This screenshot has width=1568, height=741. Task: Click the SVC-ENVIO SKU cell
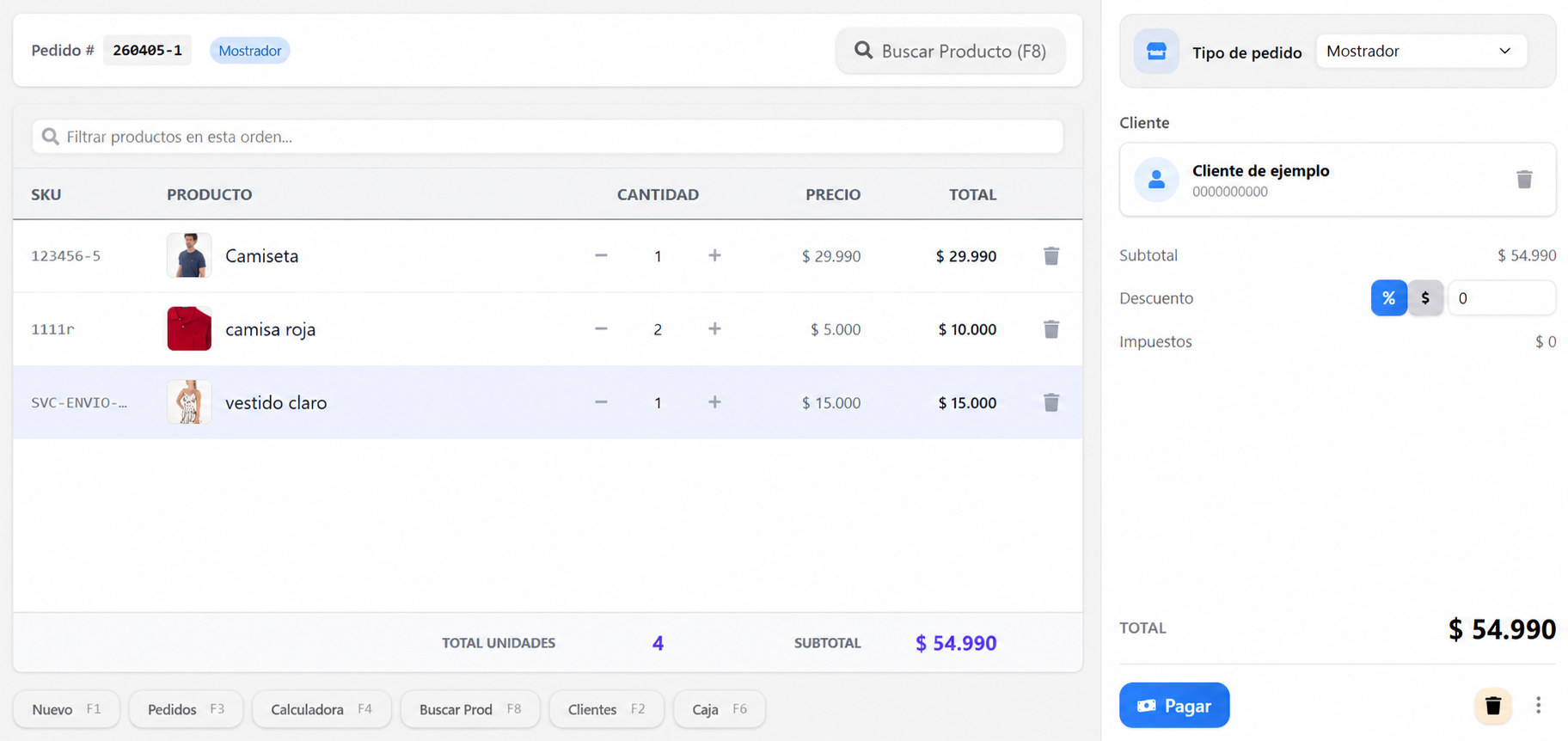point(79,402)
